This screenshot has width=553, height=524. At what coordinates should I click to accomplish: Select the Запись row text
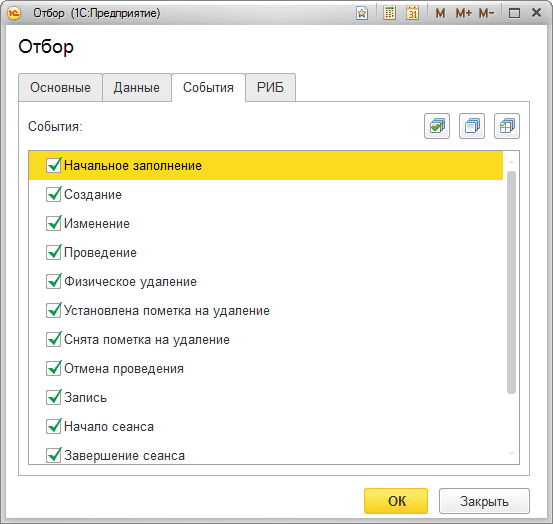[85, 397]
